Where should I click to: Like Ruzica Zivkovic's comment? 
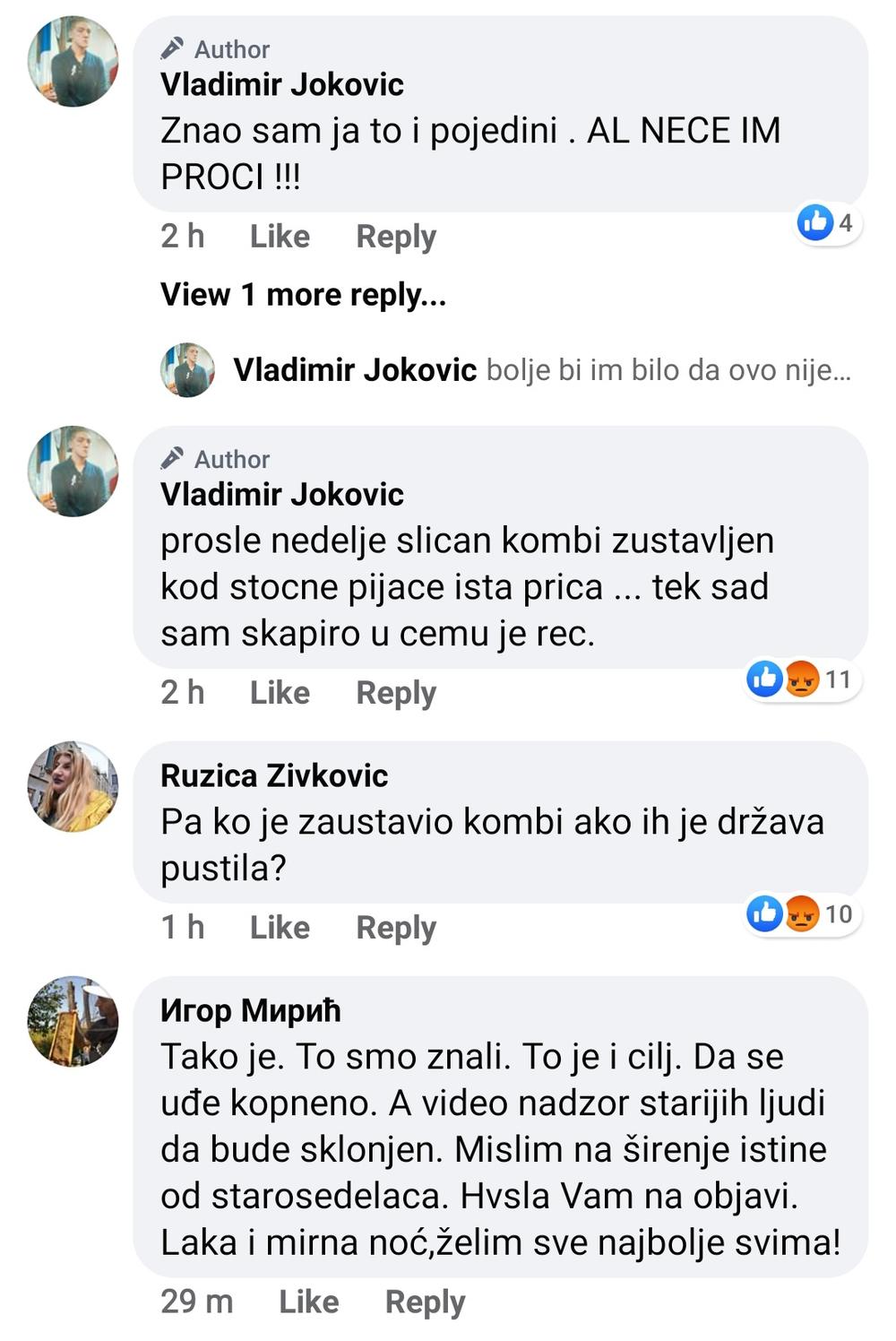280,928
